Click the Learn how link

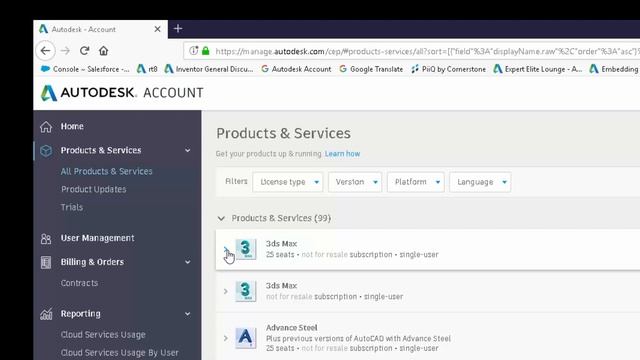pos(342,154)
